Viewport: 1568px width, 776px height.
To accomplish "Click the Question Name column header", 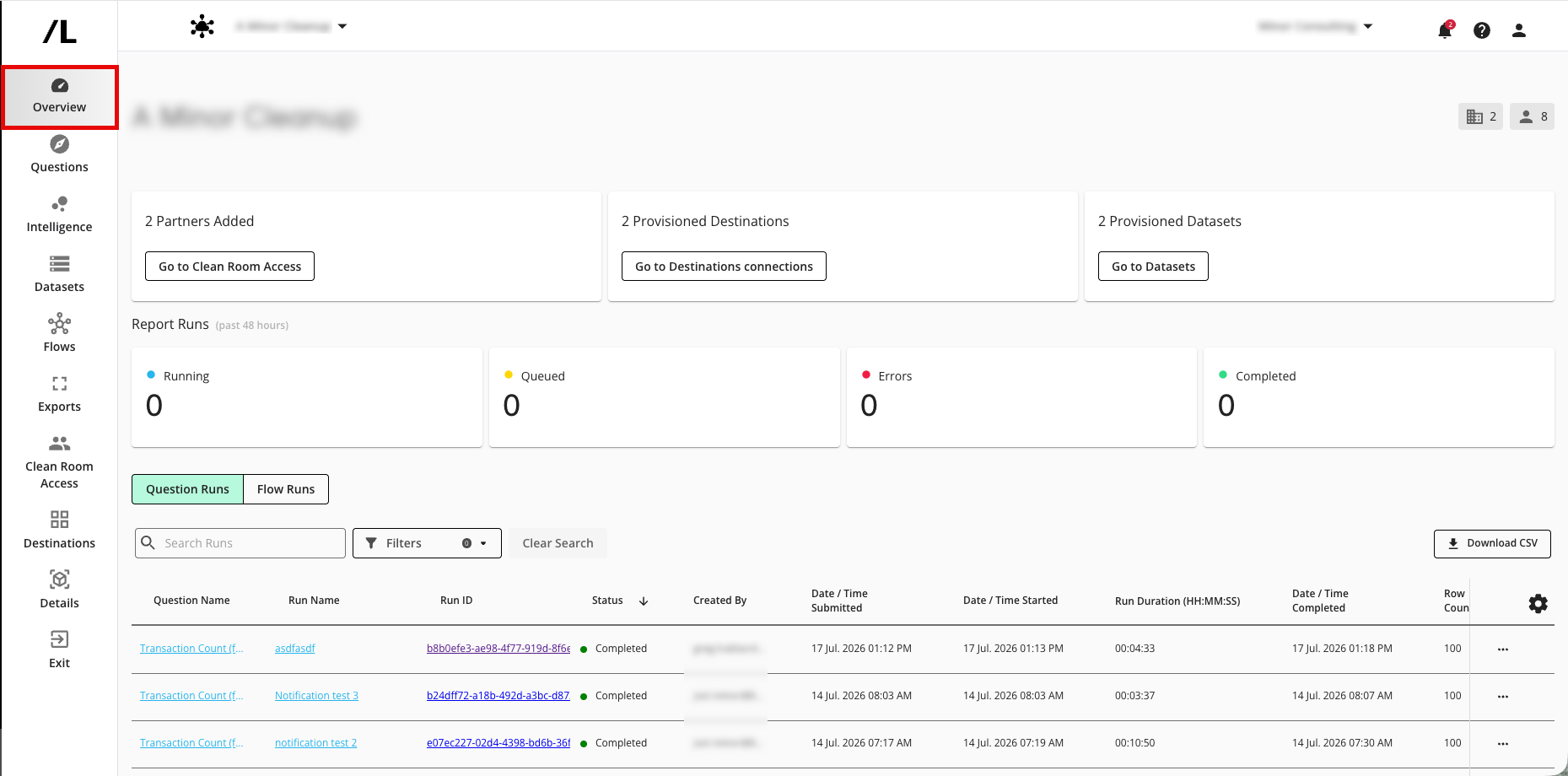I will click(x=191, y=601).
